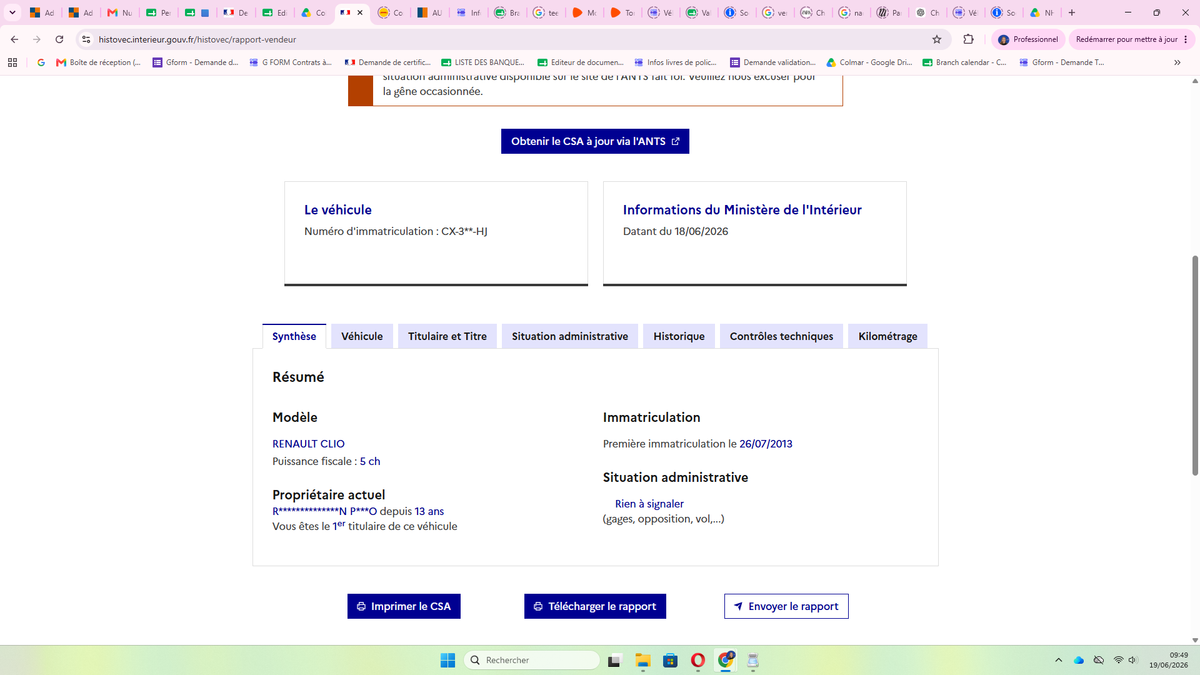Open the Situation administrative tab
Viewport: 1200px width, 675px height.
[x=570, y=336]
